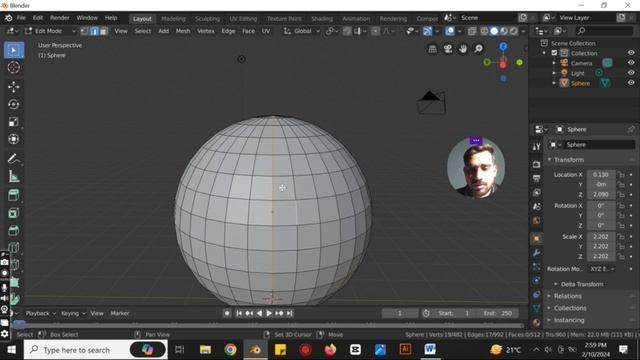Image resolution: width=640 pixels, height=360 pixels.
Task: Select the Rotate tool
Action: tap(13, 104)
